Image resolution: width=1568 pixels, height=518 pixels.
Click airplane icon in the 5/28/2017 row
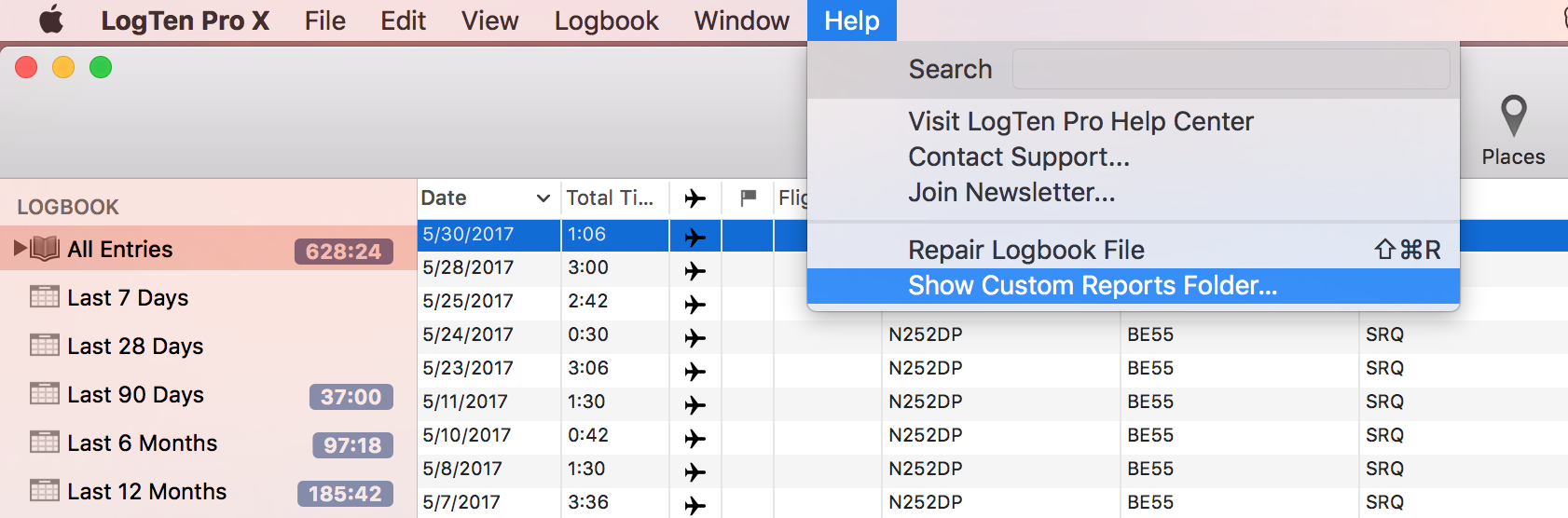[x=695, y=271]
